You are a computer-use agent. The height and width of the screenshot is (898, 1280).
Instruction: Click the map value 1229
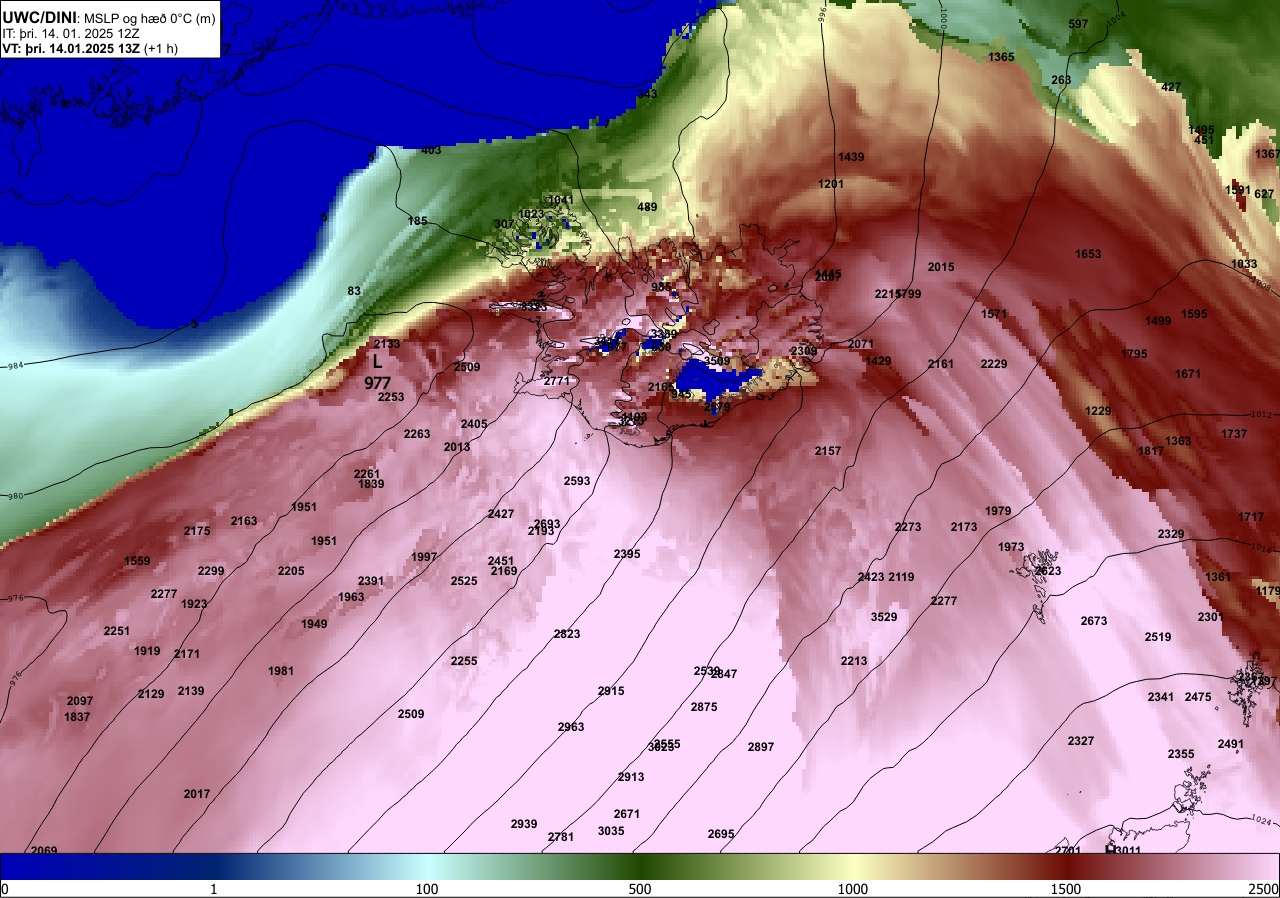1098,411
